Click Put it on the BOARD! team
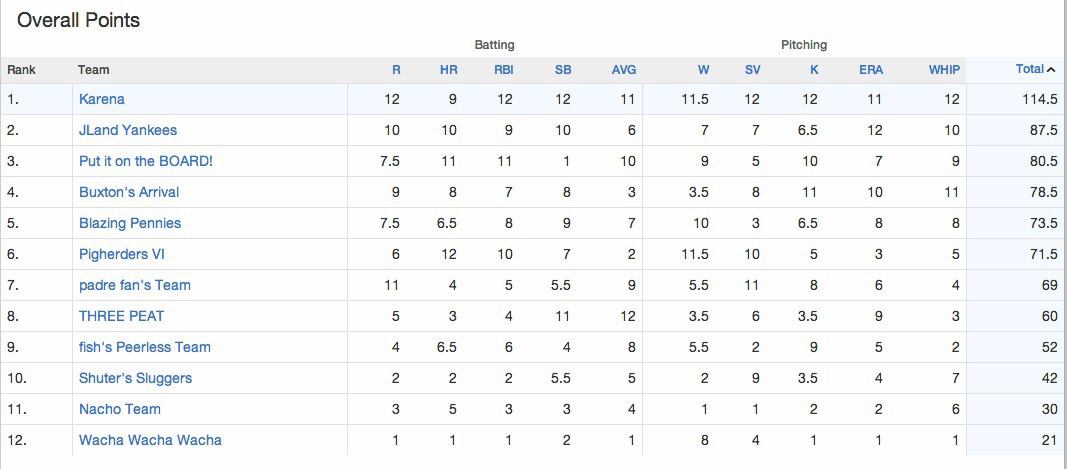The height and width of the screenshot is (469, 1067). pyautogui.click(x=145, y=161)
